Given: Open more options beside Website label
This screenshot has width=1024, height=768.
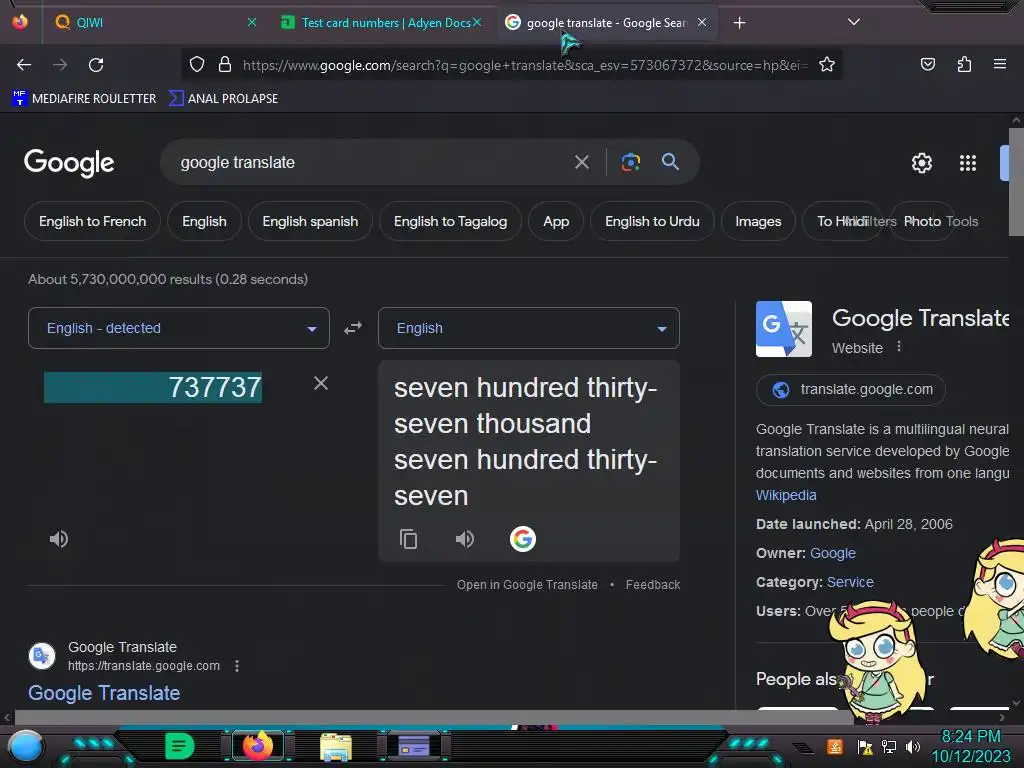Looking at the screenshot, I should click(899, 347).
